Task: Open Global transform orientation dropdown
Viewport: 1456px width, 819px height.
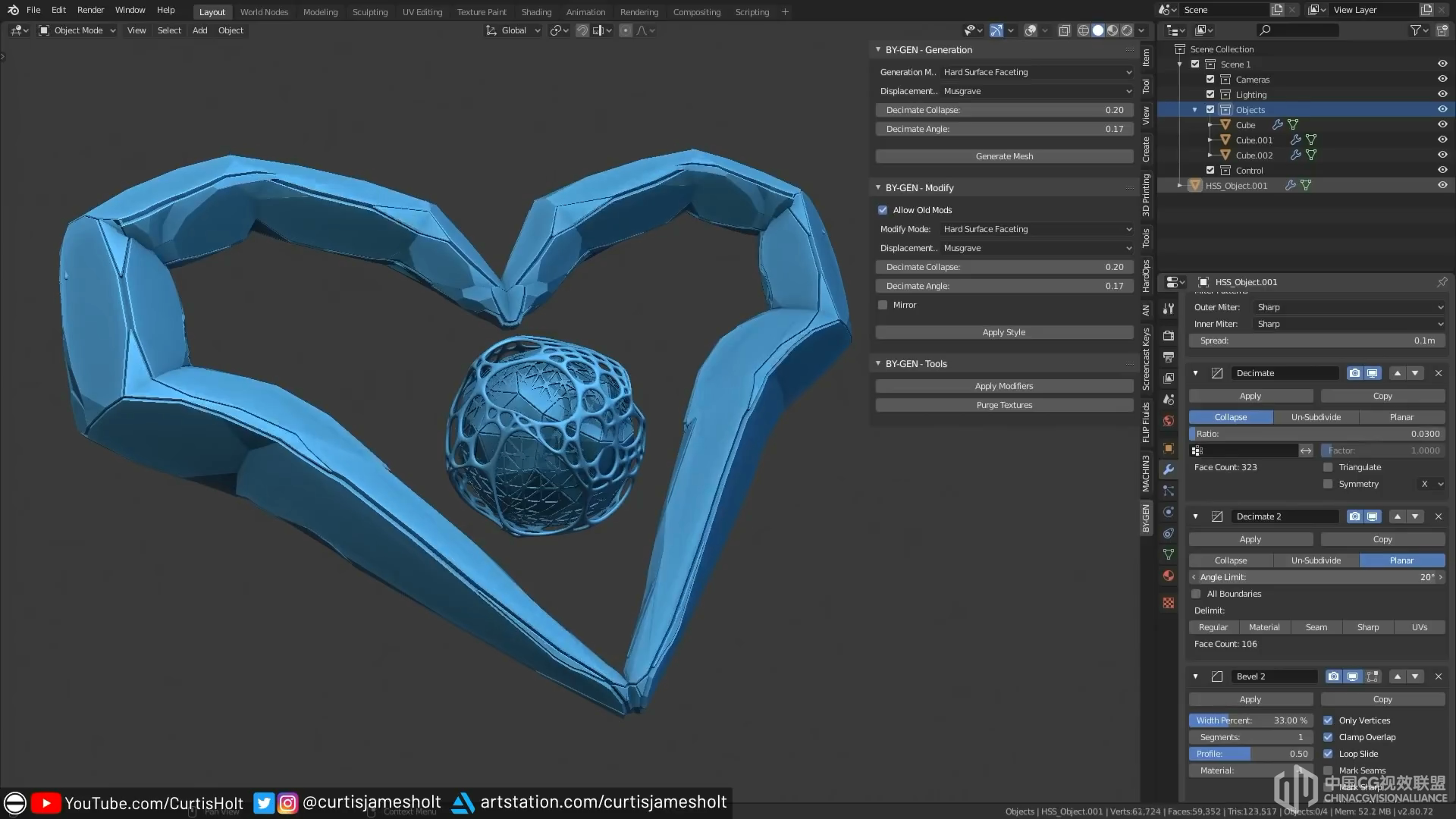Action: point(513,30)
